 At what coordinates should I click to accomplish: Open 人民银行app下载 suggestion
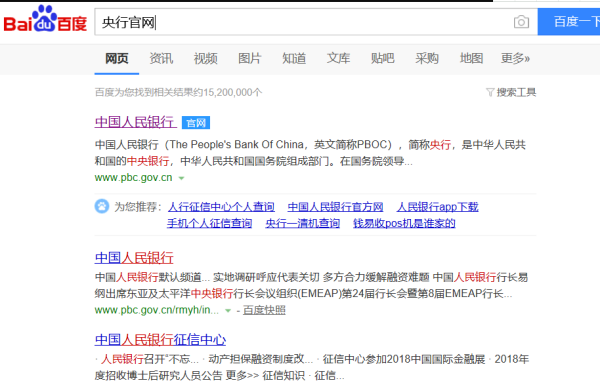click(438, 207)
